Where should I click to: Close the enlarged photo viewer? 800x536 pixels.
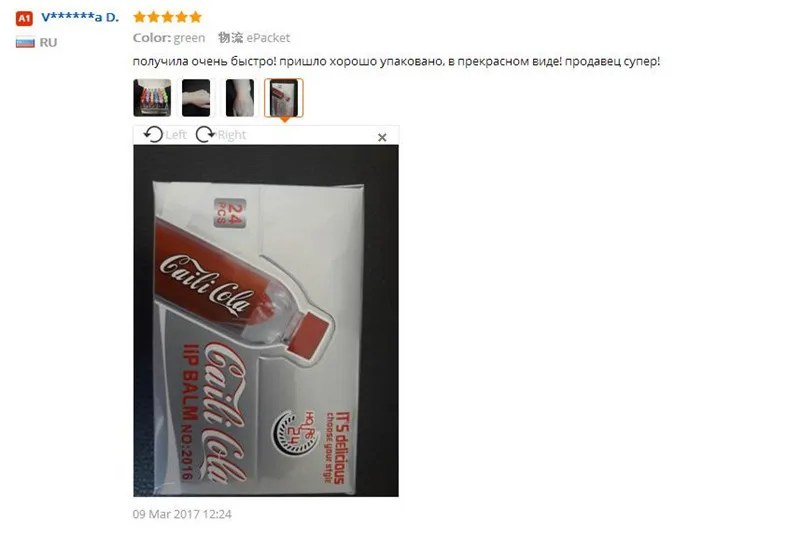pos(382,137)
